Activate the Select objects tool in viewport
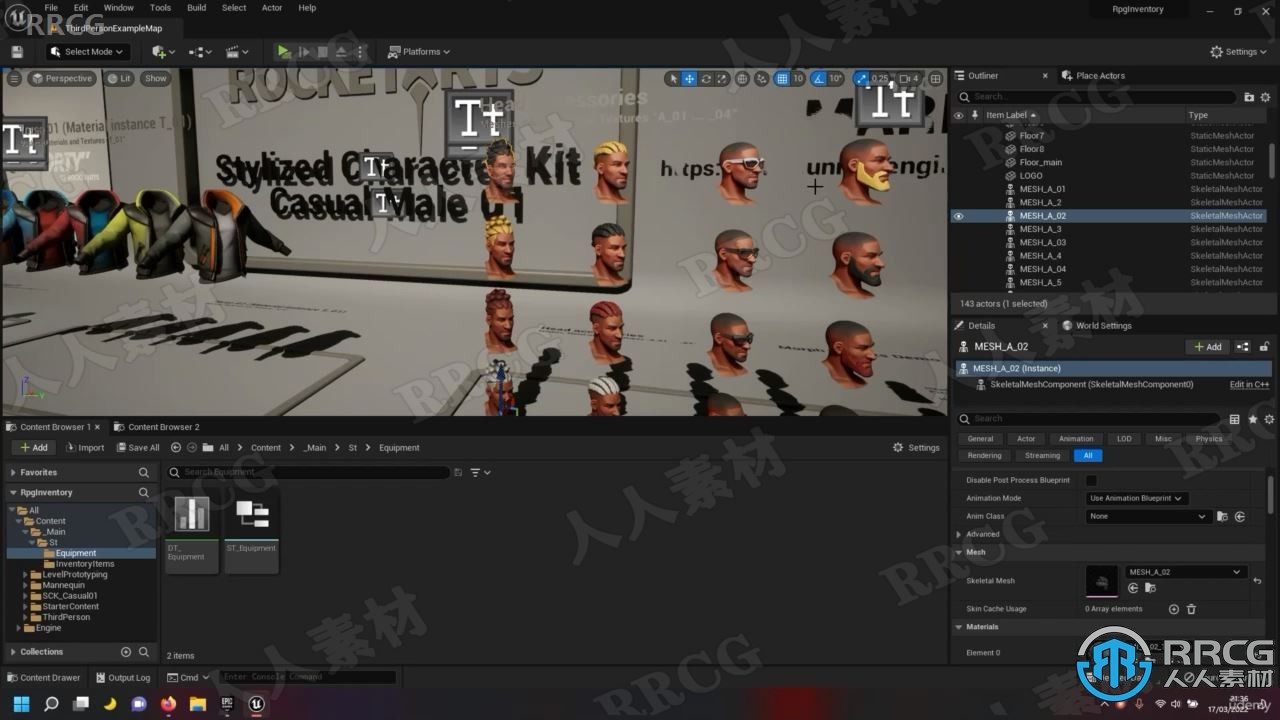The width and height of the screenshot is (1280, 720). coord(673,78)
